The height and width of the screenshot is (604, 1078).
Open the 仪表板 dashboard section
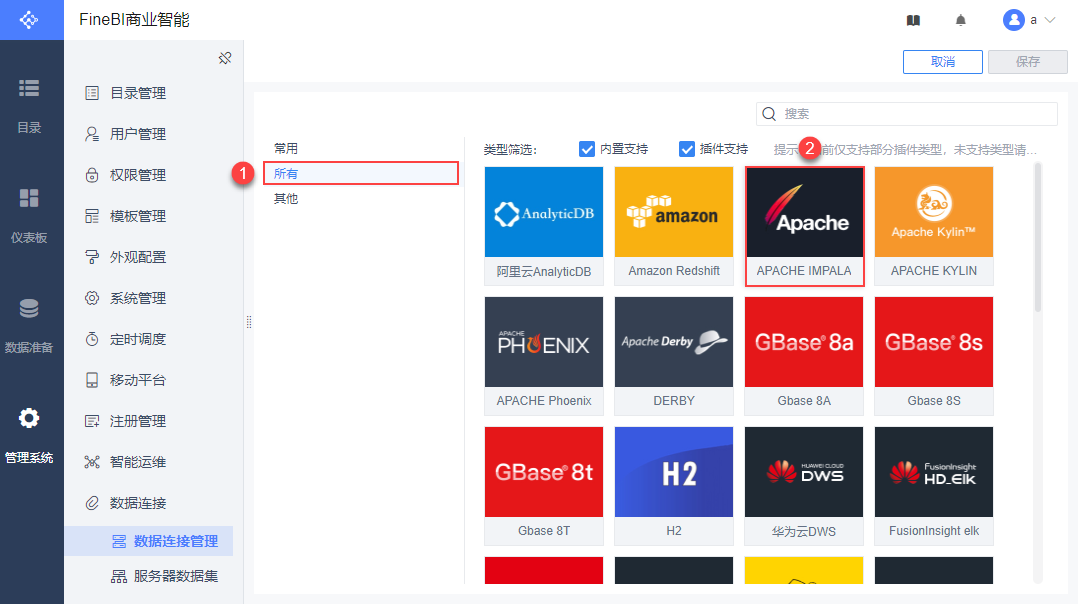pos(29,215)
